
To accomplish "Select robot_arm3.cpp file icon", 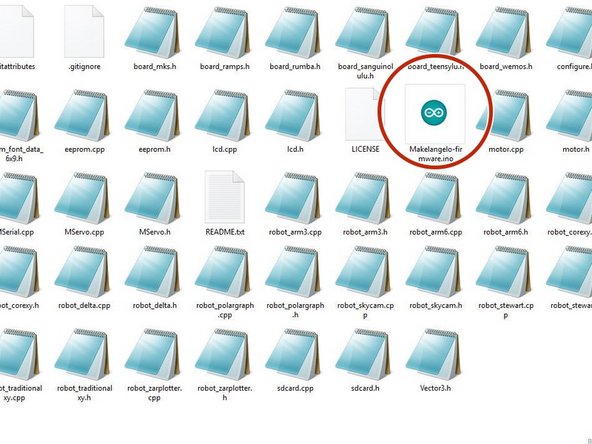I will pyautogui.click(x=294, y=199).
